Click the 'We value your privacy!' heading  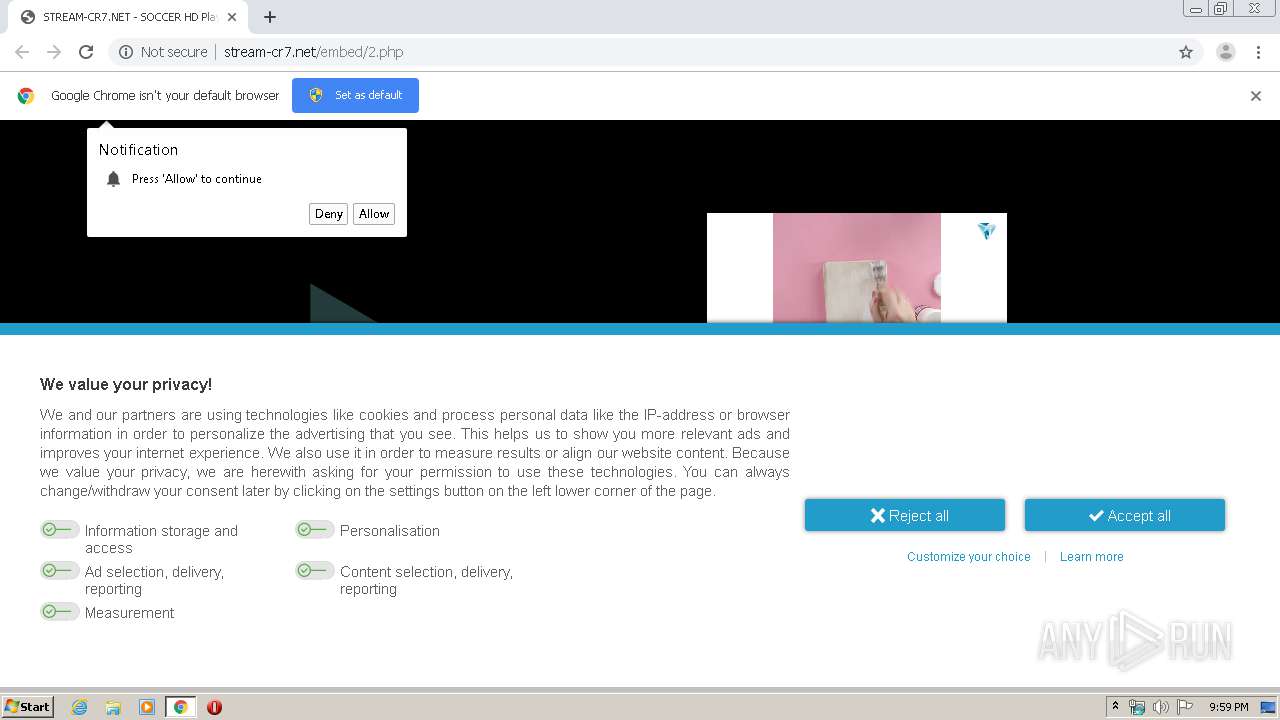(126, 384)
